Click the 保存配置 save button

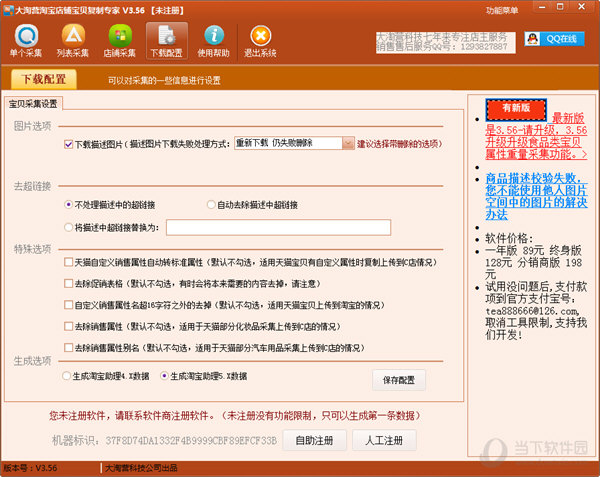[399, 380]
